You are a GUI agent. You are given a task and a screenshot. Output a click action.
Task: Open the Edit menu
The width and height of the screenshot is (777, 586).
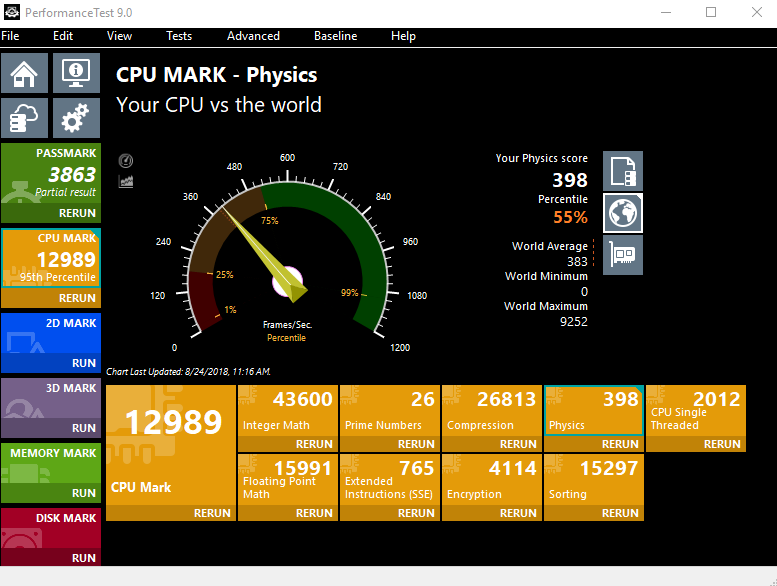point(63,36)
